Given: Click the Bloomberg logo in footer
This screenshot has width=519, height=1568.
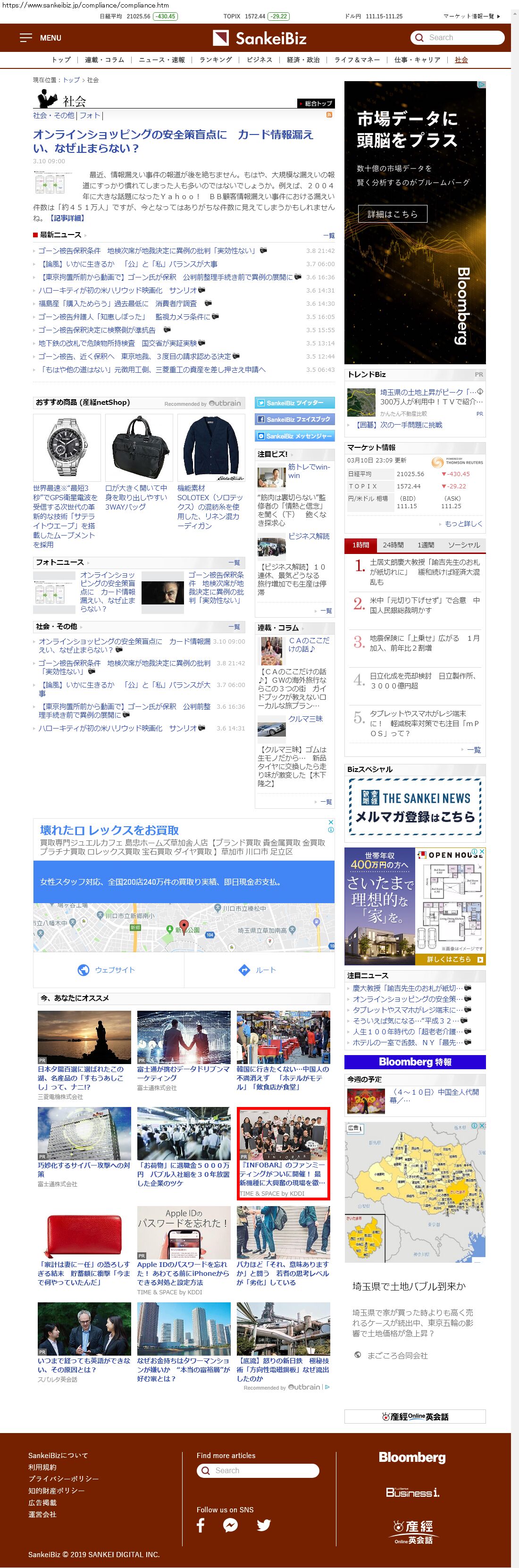Looking at the screenshot, I should pyautogui.click(x=412, y=1457).
